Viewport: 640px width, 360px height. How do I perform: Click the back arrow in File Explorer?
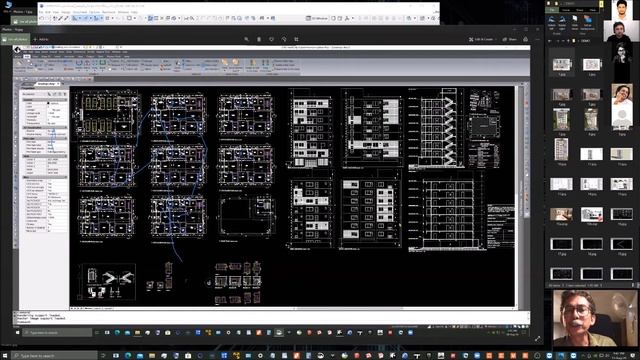click(x=549, y=41)
